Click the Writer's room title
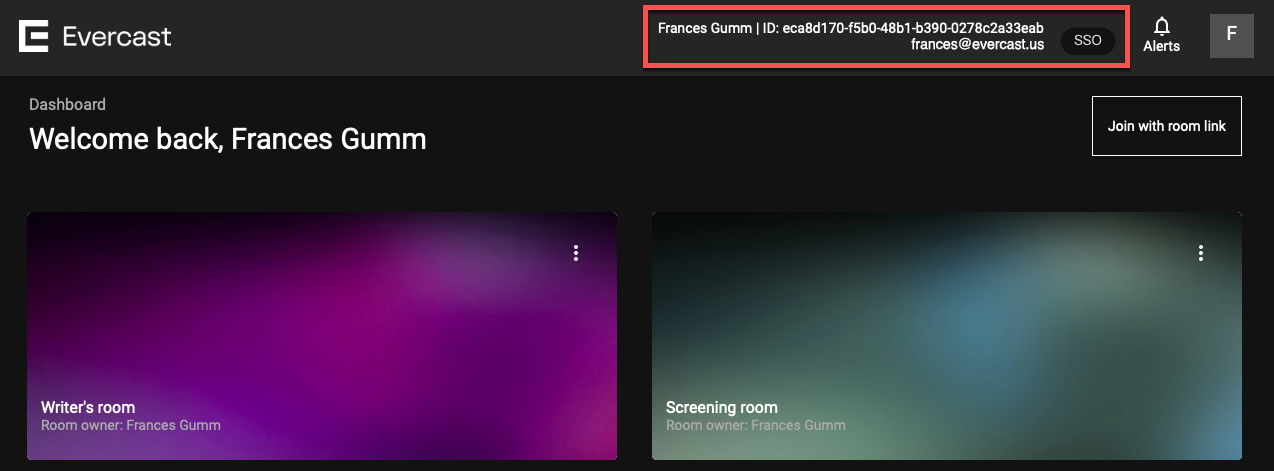This screenshot has width=1274, height=471. 88,407
